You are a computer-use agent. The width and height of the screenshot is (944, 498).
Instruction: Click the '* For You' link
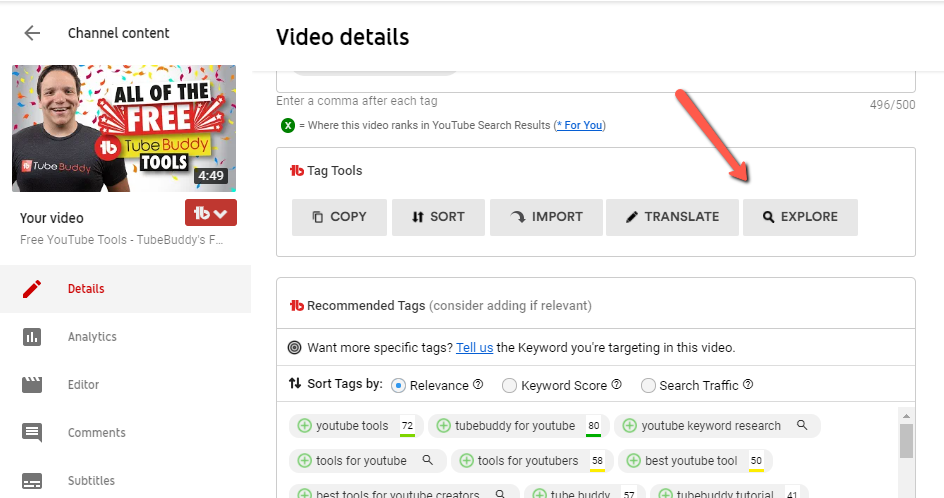580,125
